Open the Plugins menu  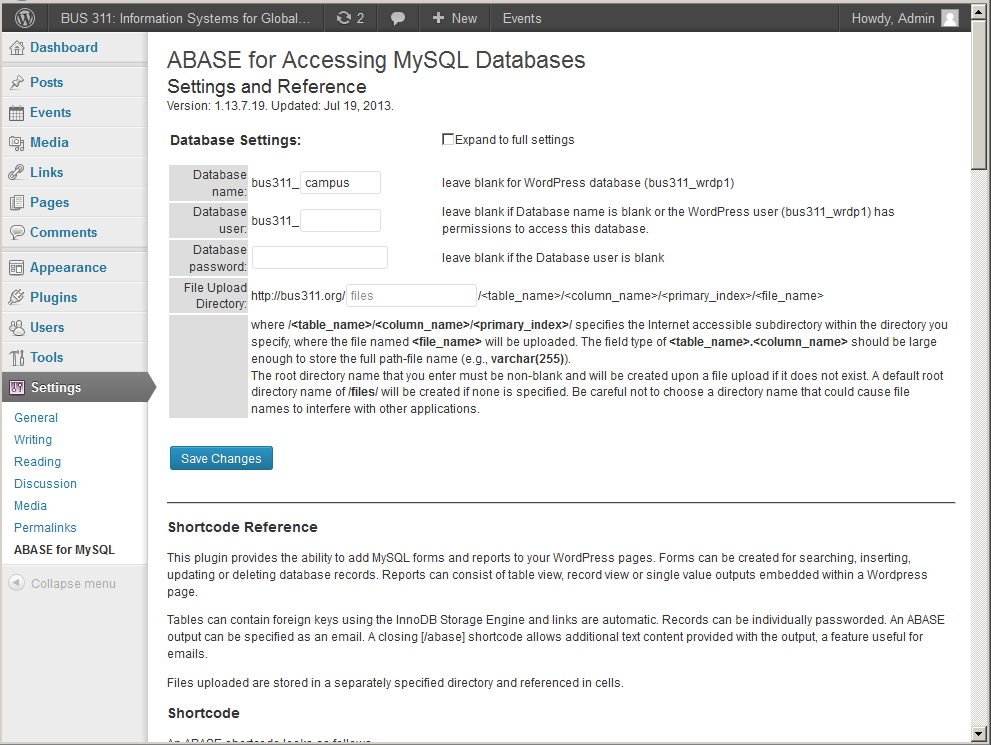(54, 298)
